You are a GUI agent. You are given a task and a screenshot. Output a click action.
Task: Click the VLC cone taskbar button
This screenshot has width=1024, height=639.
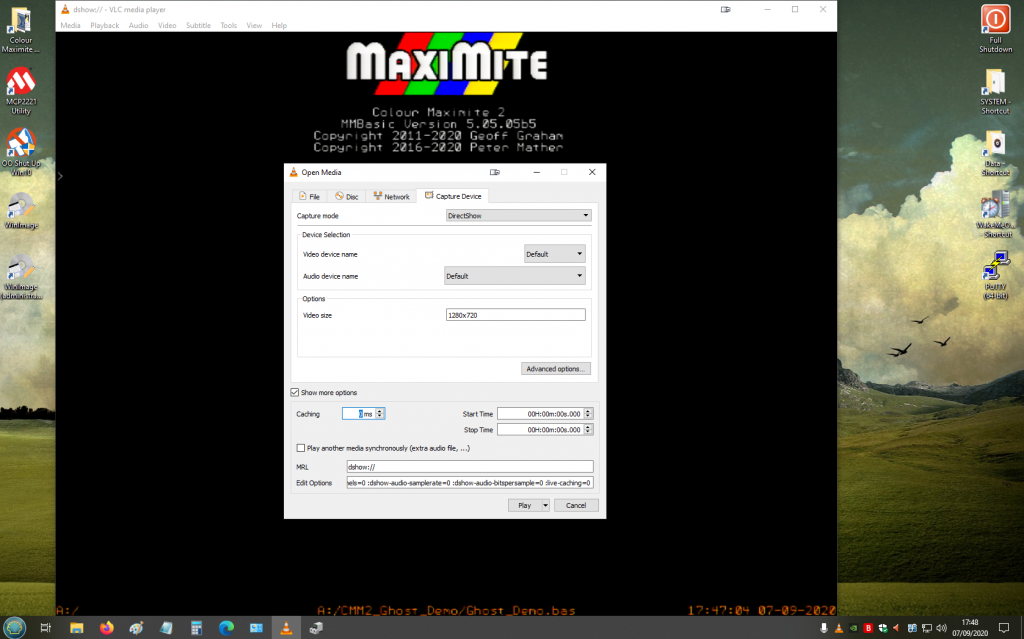coord(286,628)
